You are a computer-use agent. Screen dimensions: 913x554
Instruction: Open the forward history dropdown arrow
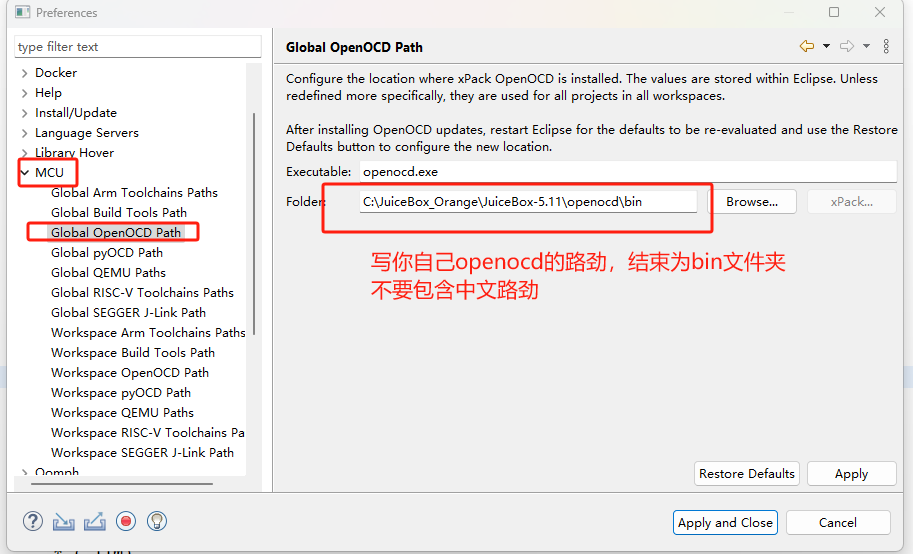pos(866,46)
